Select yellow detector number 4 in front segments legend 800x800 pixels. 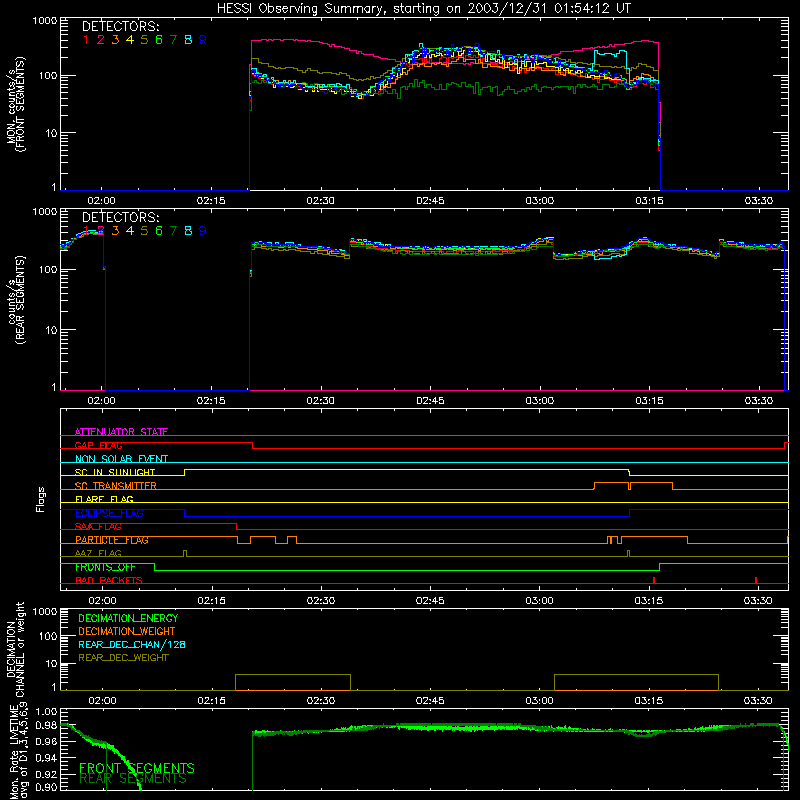(x=130, y=40)
